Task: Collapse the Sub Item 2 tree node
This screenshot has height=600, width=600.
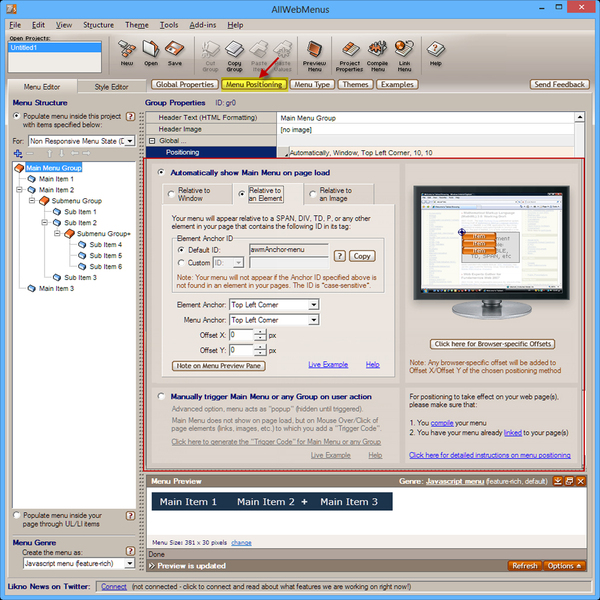Action: pos(45,223)
